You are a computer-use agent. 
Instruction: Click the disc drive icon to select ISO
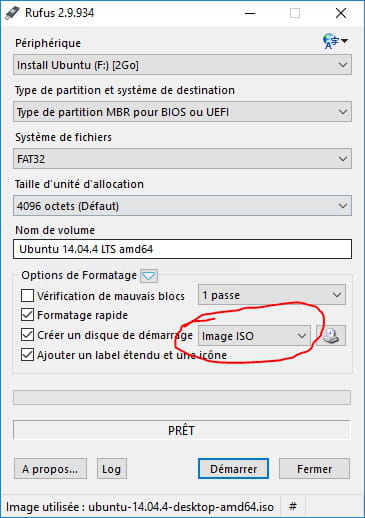pyautogui.click(x=331, y=336)
